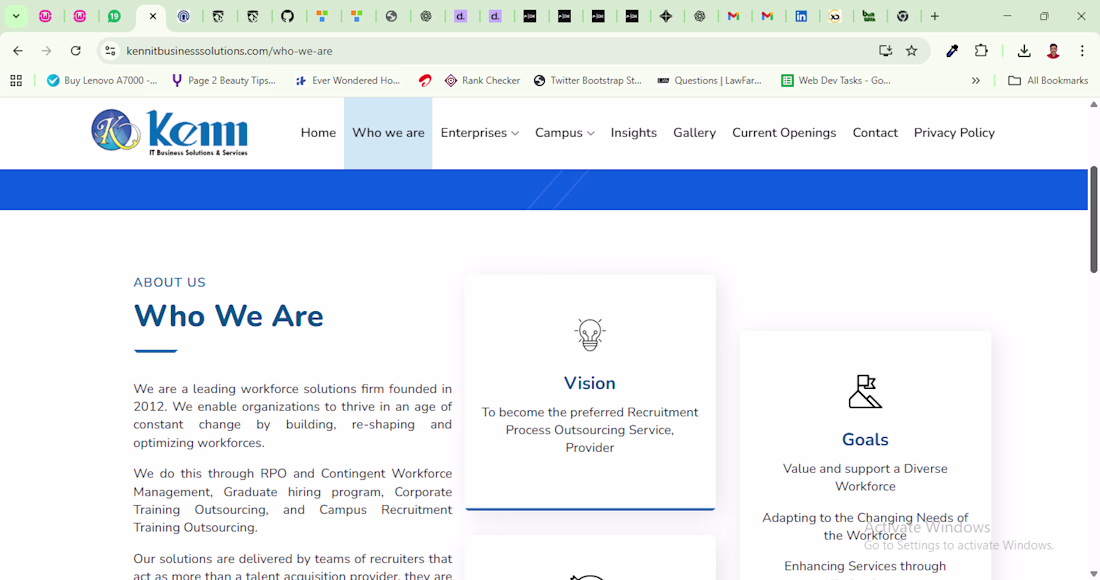
Task: Open the WhatsApp tab with 19 badge
Action: pyautogui.click(x=114, y=16)
